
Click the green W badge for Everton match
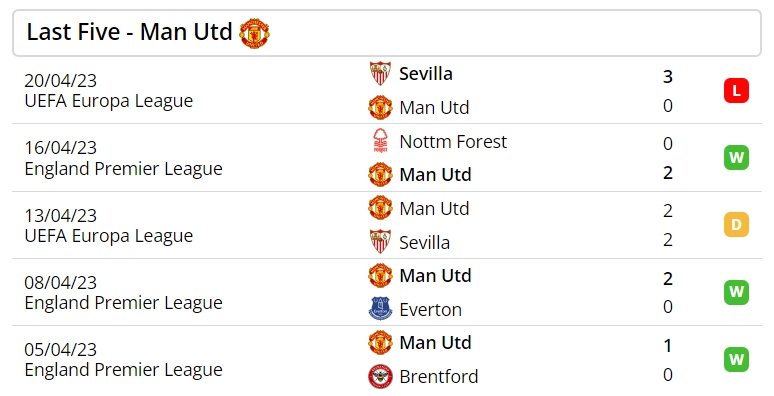[736, 292]
